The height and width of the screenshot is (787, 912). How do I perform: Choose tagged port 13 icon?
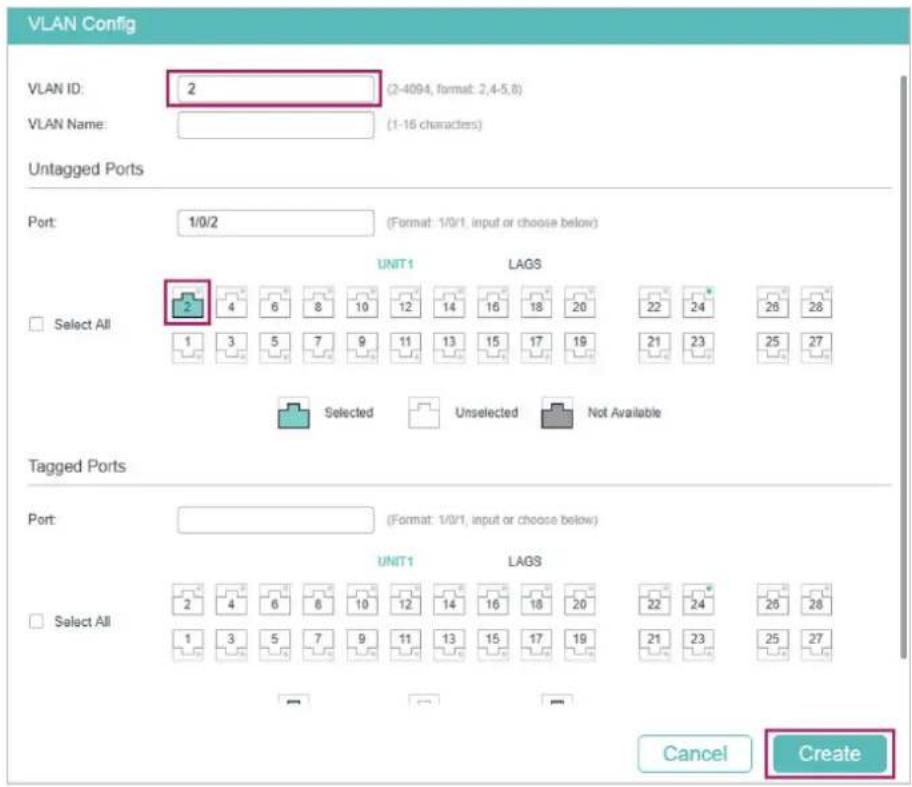coord(449,645)
